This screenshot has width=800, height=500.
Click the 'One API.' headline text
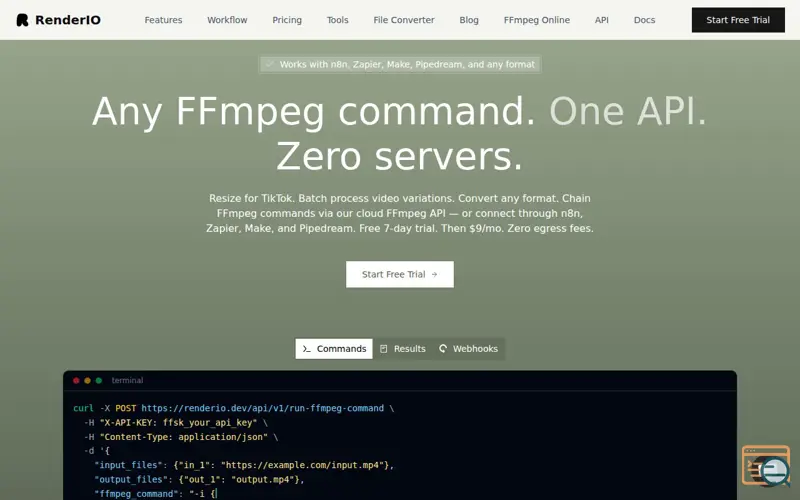coord(628,111)
